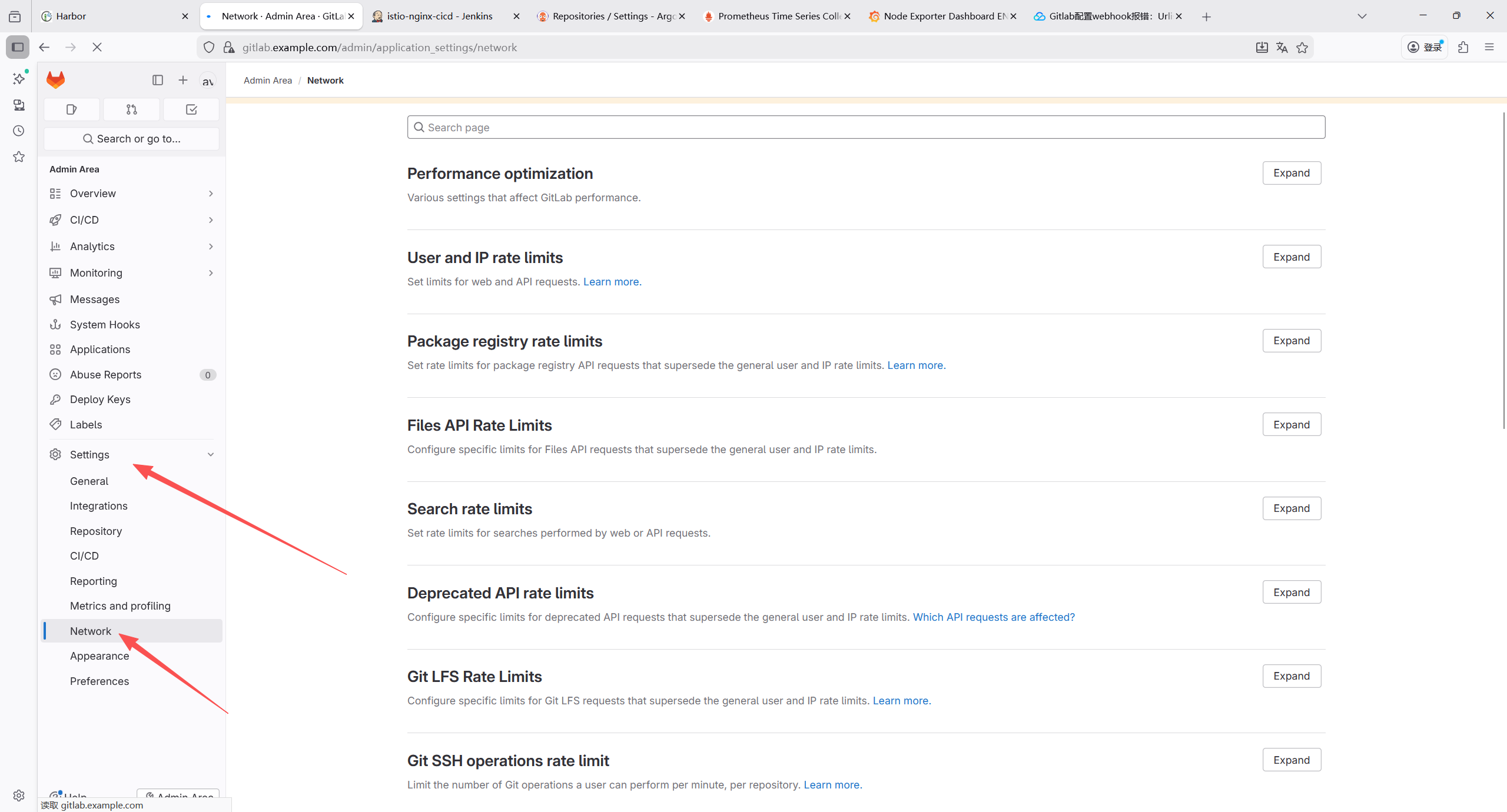The width and height of the screenshot is (1507, 812).
Task: Open the issues icon shortcut
Action: [x=72, y=109]
